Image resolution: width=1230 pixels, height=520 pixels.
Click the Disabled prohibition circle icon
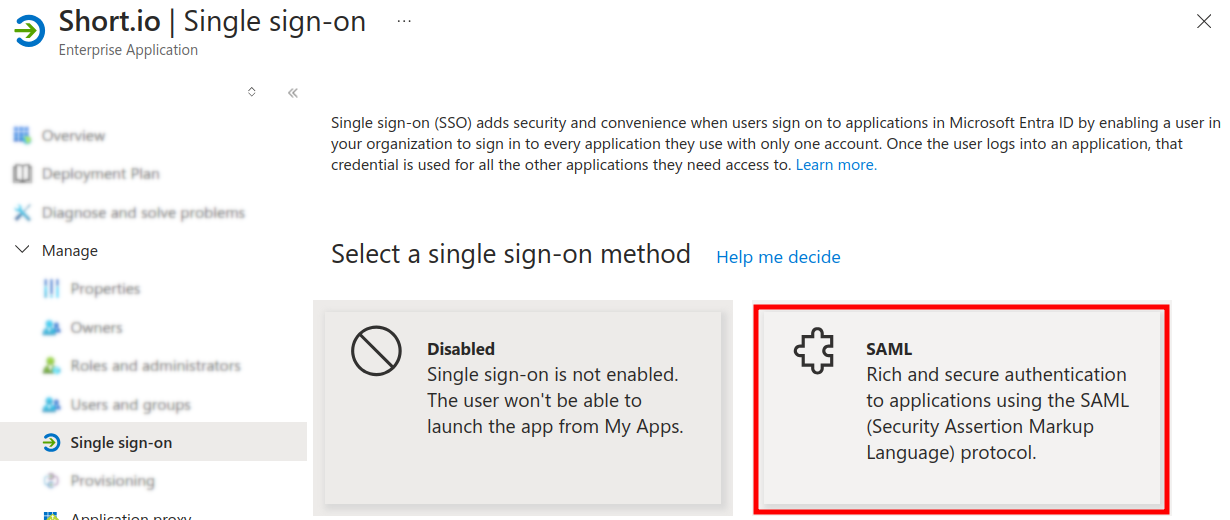coord(376,352)
